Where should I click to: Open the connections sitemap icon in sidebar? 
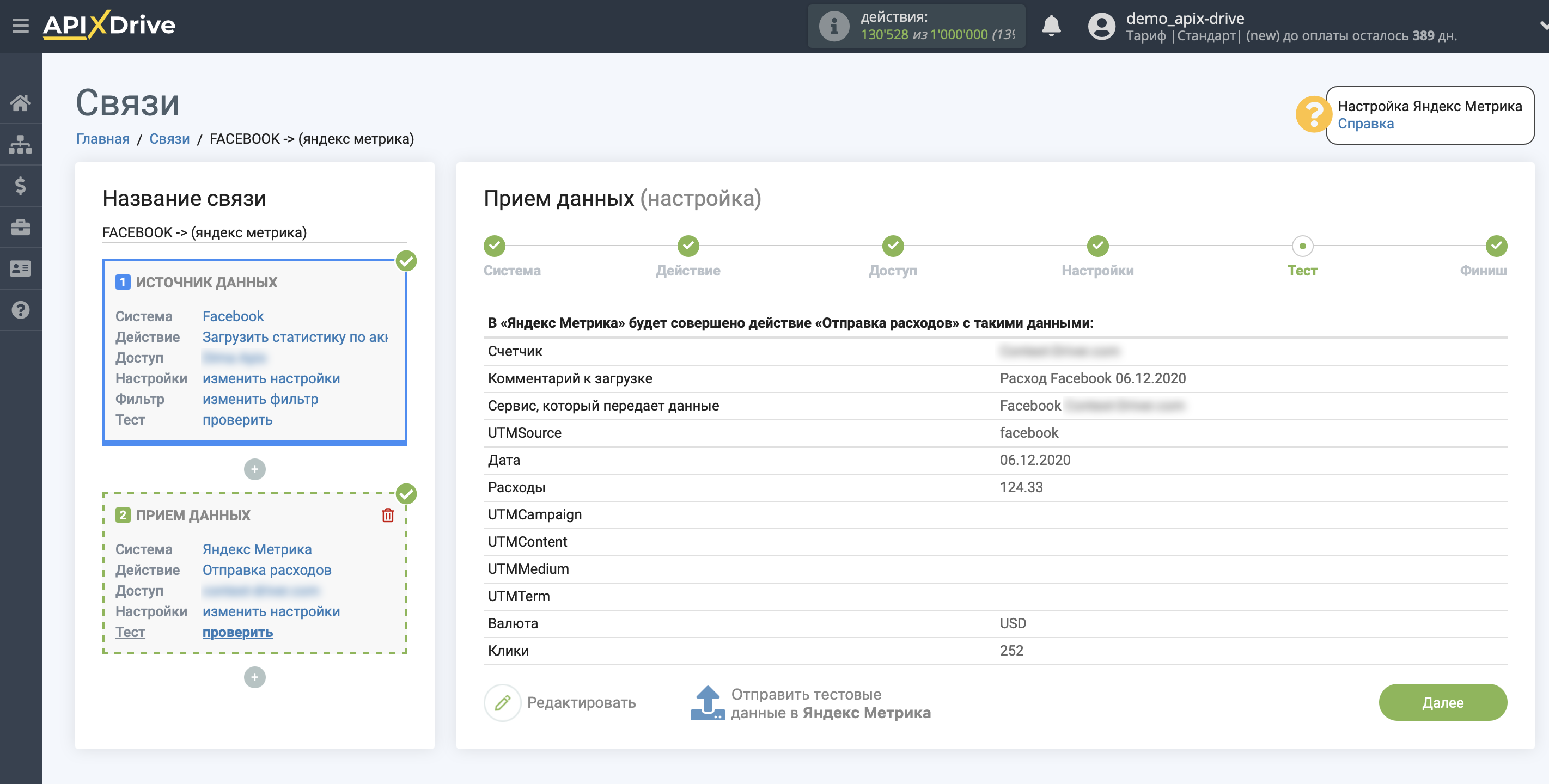click(21, 144)
